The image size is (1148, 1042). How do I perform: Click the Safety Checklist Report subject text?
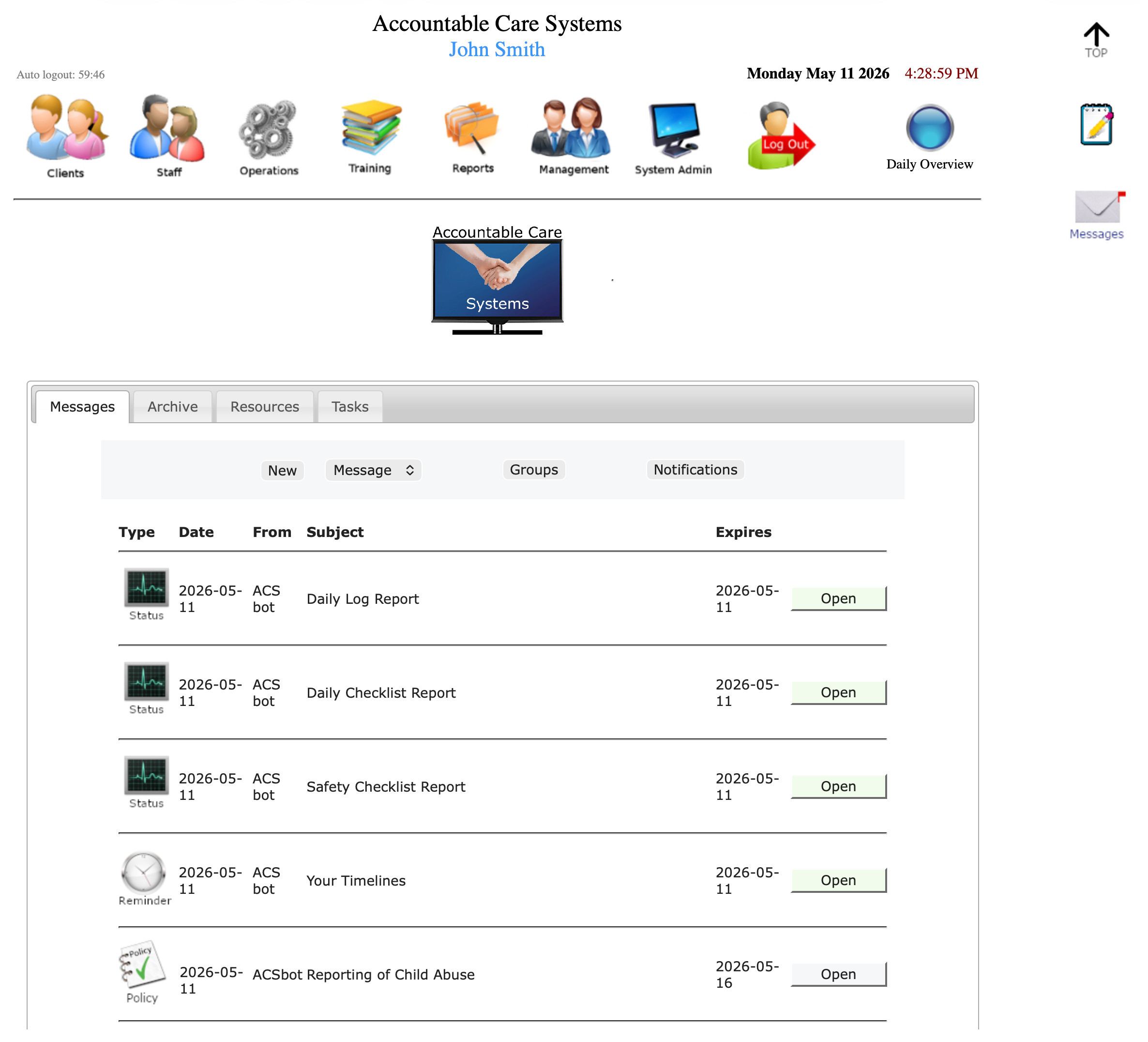pos(386,787)
